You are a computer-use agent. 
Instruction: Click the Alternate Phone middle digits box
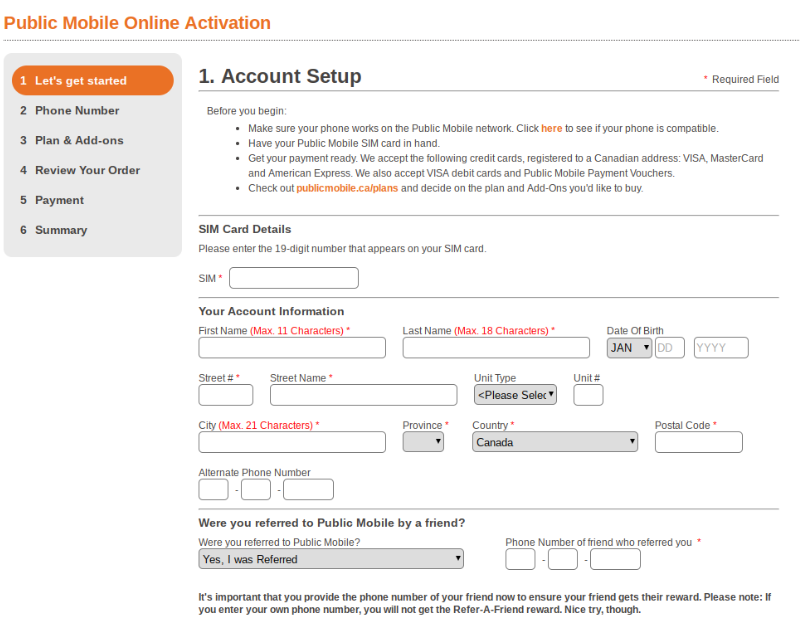click(256, 490)
